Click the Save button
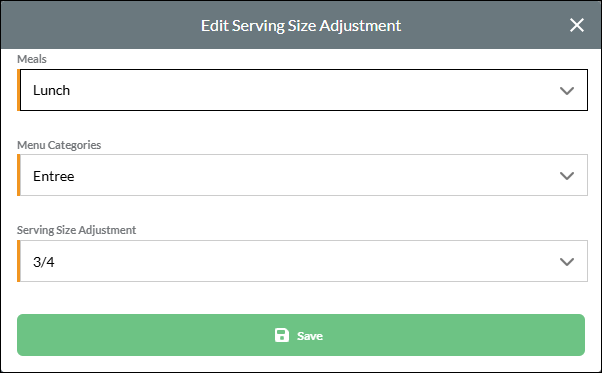This screenshot has height=373, width=602. point(301,335)
